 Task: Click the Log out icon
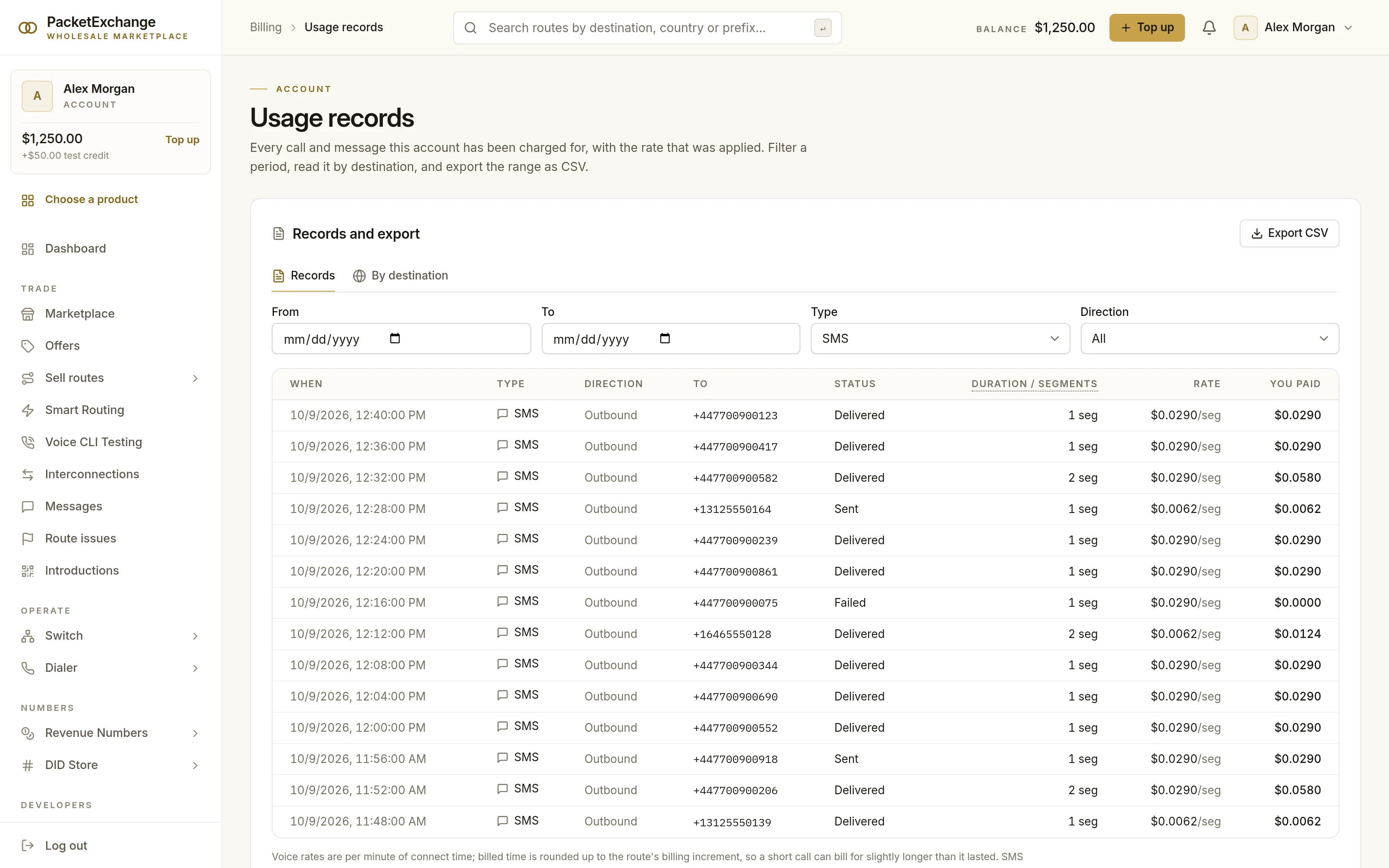click(x=27, y=845)
